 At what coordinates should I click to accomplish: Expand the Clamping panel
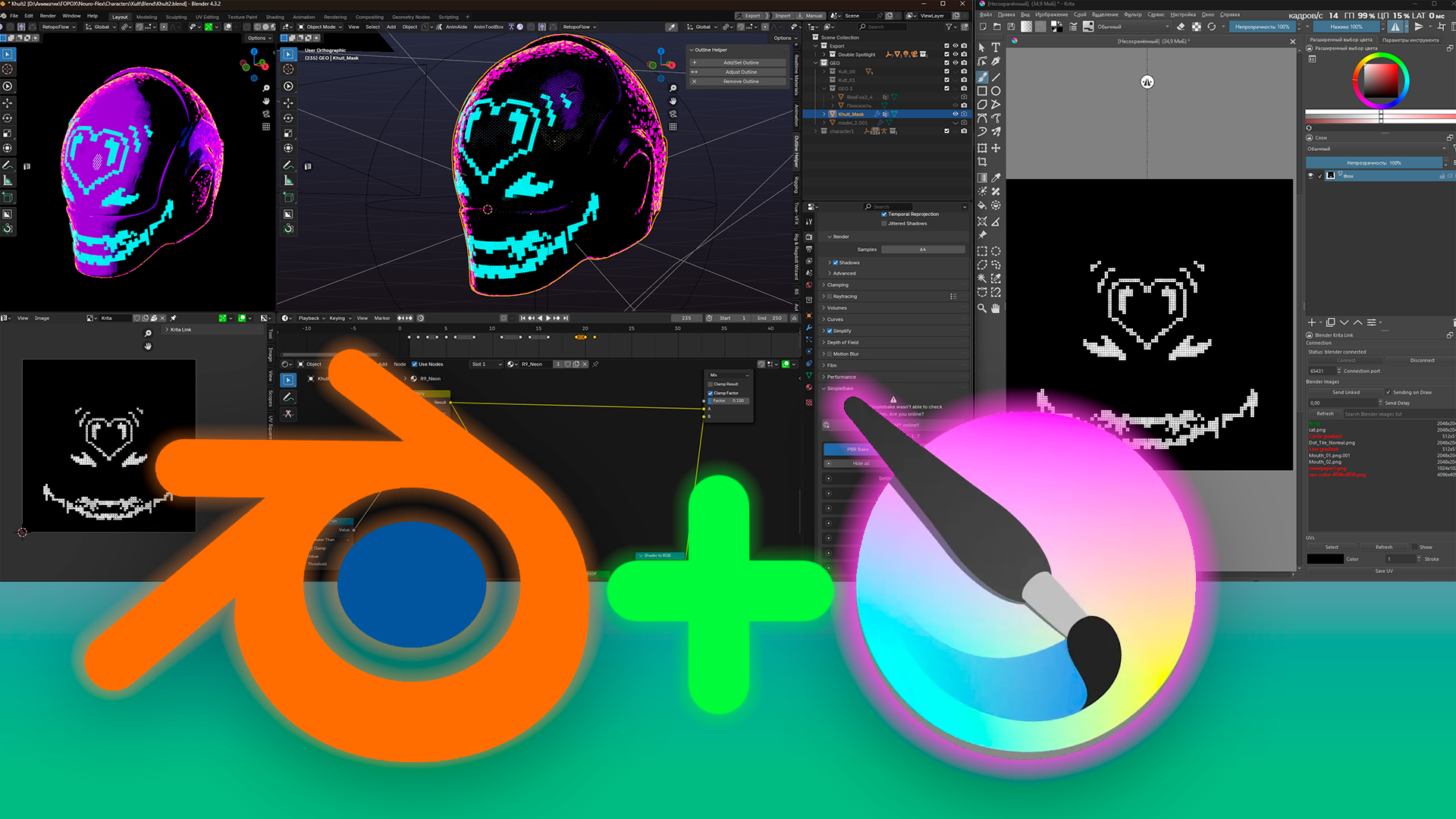[x=895, y=285]
